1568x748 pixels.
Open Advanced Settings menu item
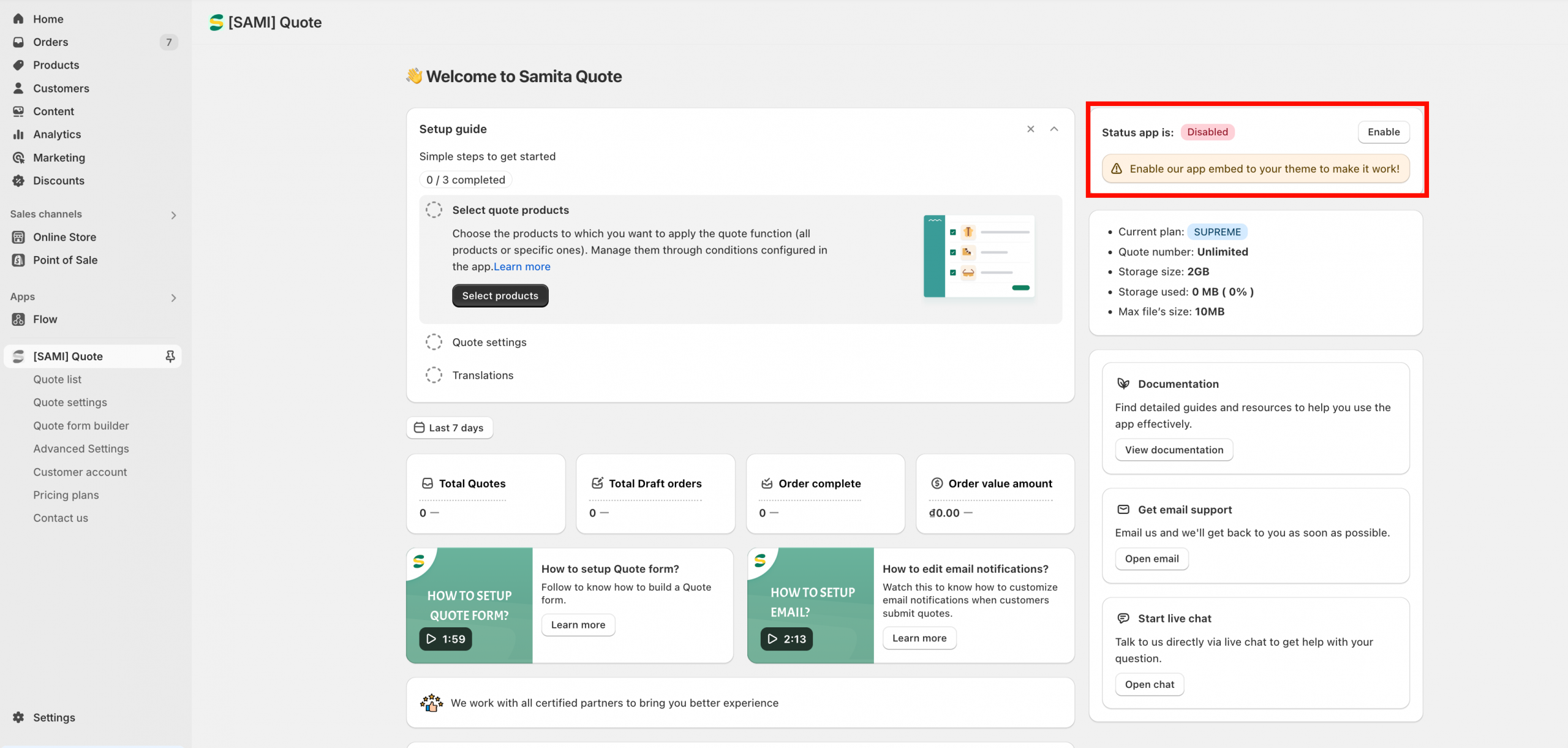(81, 449)
